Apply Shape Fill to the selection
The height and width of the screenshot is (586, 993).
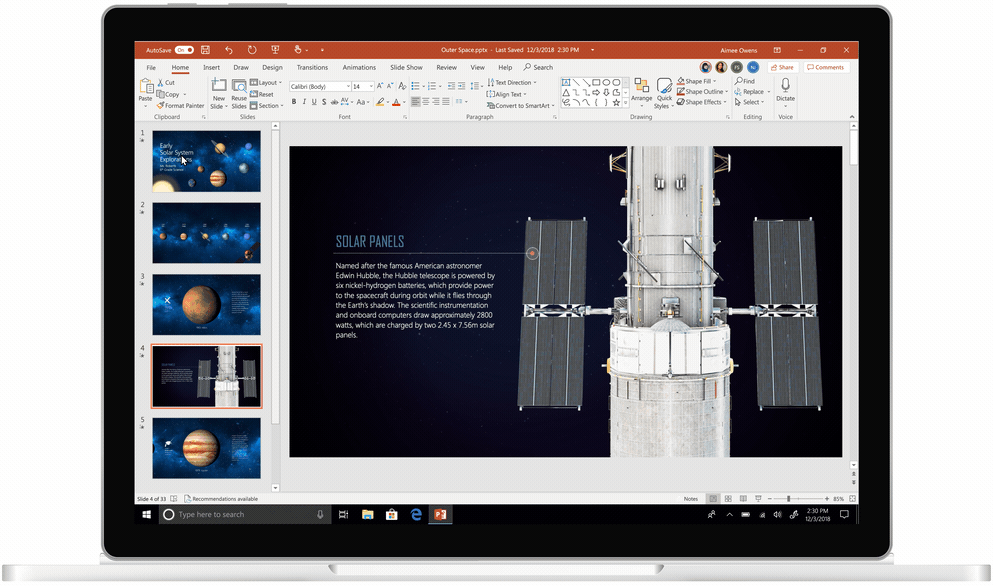tap(697, 81)
